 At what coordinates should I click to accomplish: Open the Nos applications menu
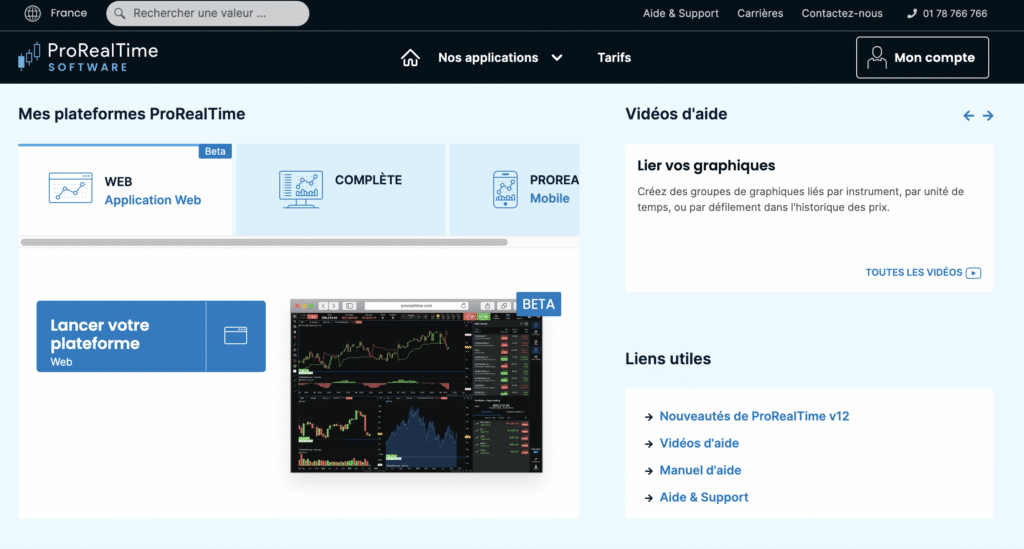click(488, 57)
